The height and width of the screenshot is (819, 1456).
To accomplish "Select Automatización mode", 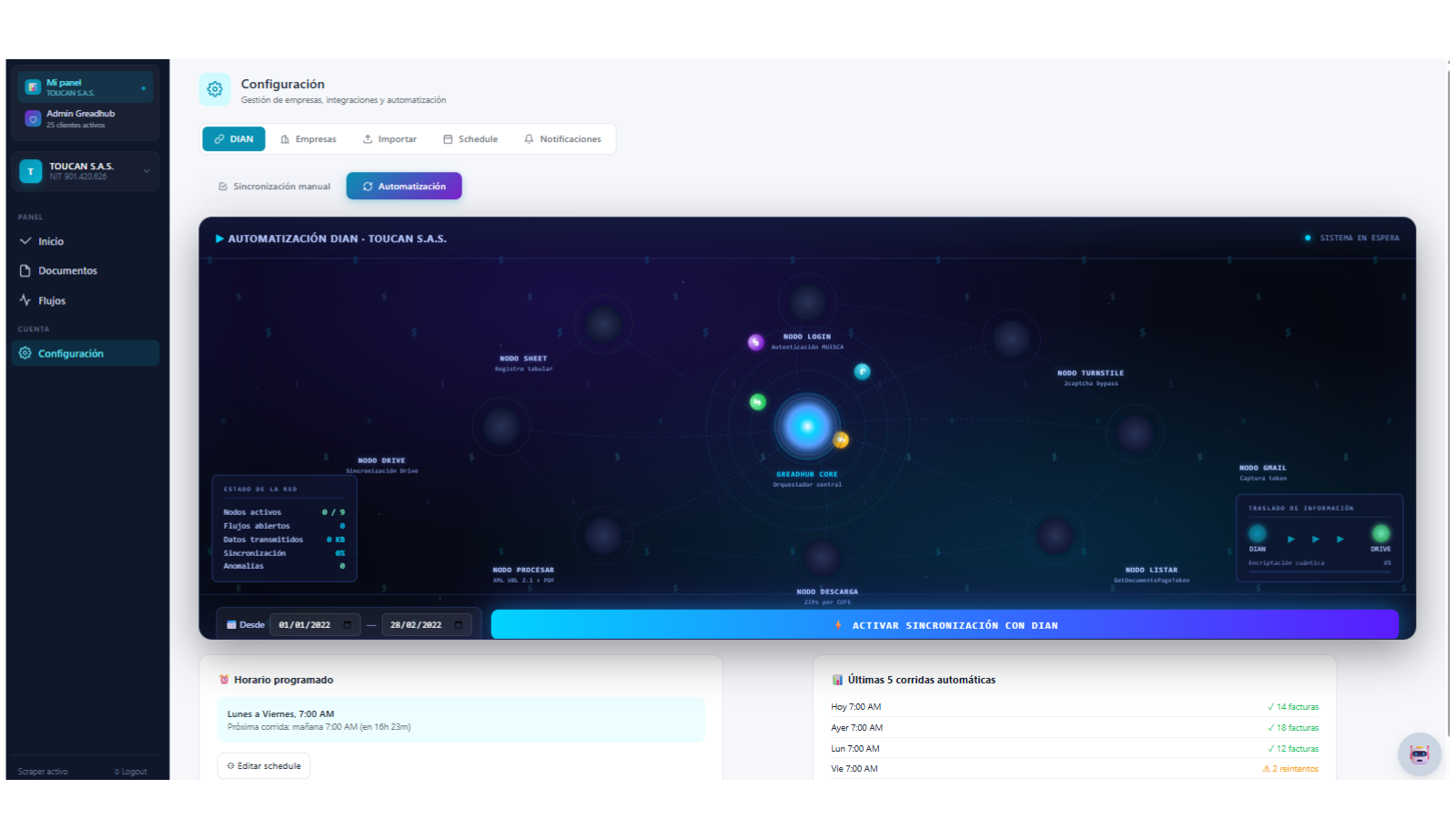I will (x=404, y=186).
